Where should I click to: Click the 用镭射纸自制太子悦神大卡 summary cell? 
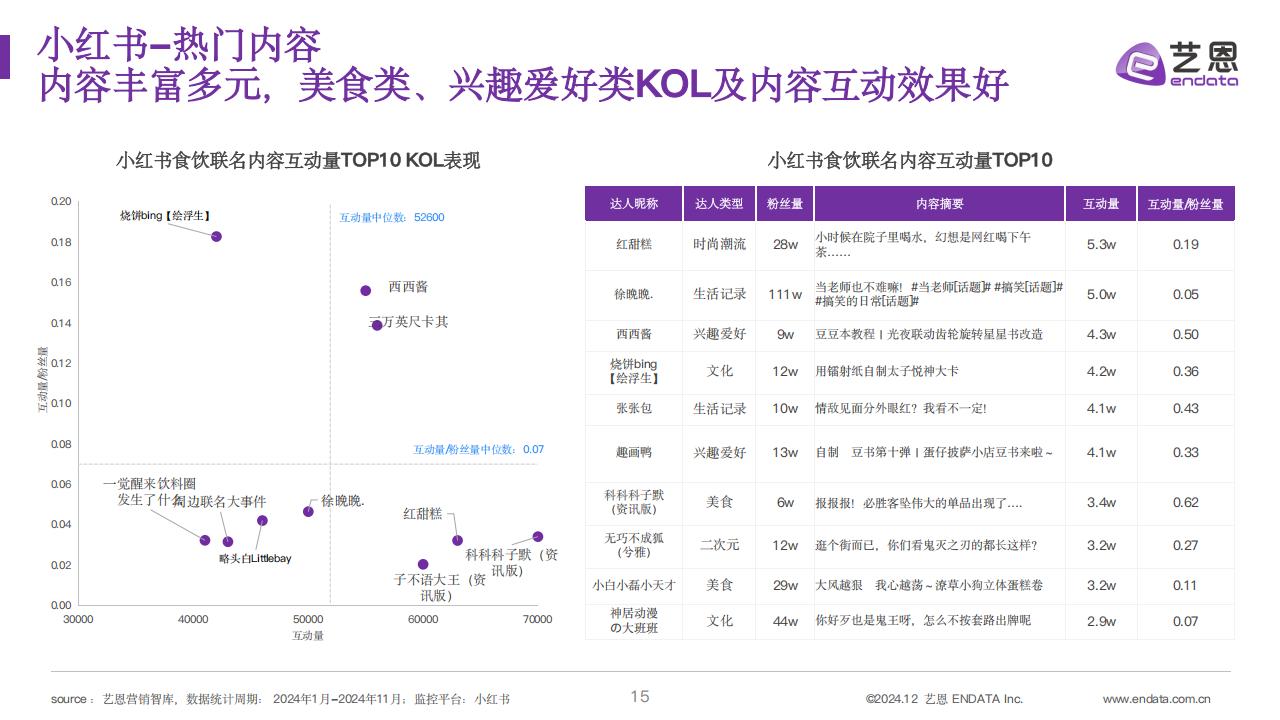940,371
